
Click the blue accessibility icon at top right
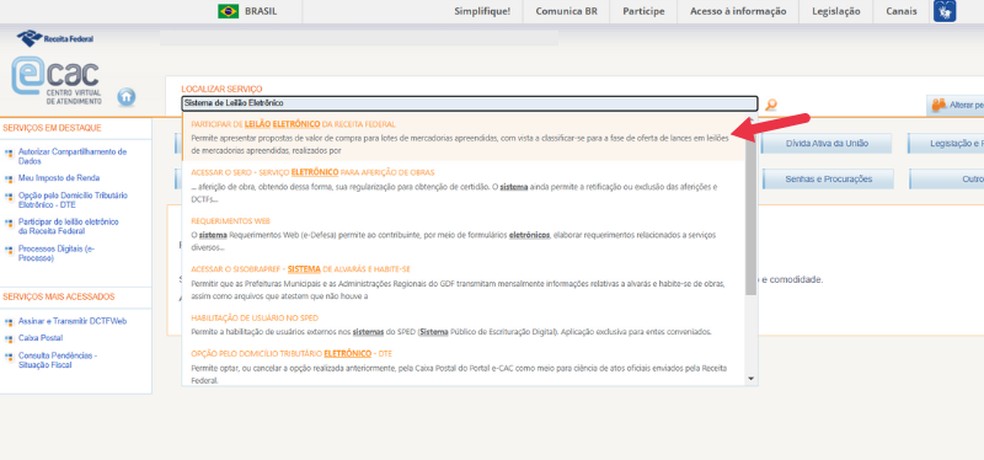click(x=944, y=11)
